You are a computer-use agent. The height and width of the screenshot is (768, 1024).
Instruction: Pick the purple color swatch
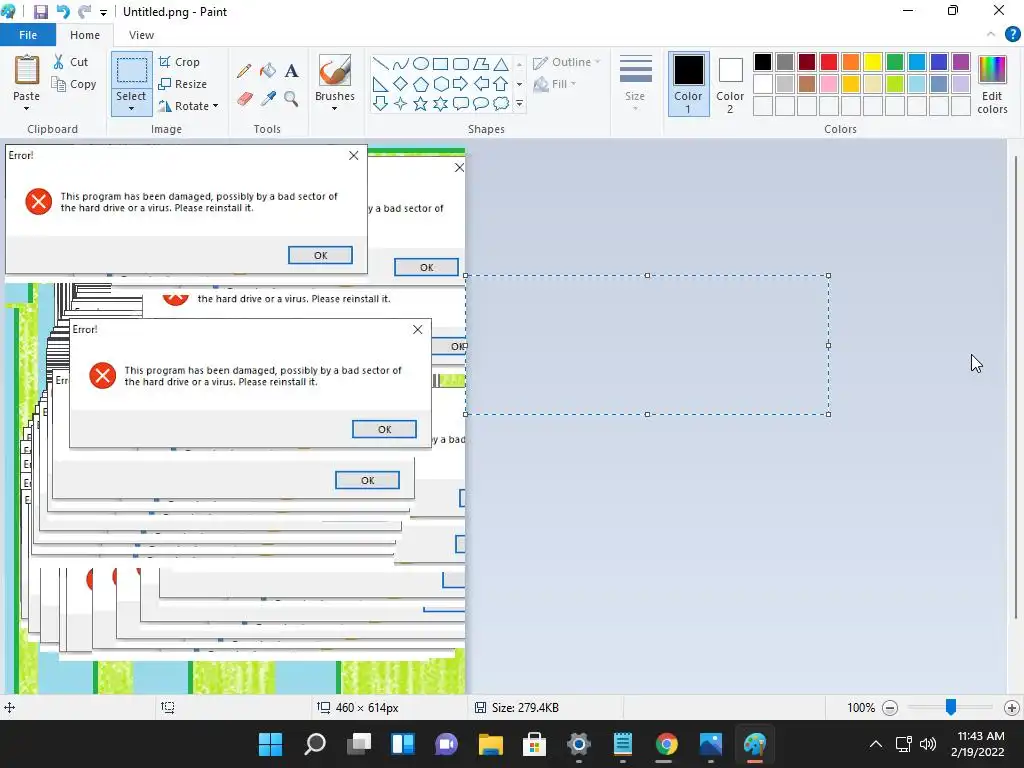point(961,62)
